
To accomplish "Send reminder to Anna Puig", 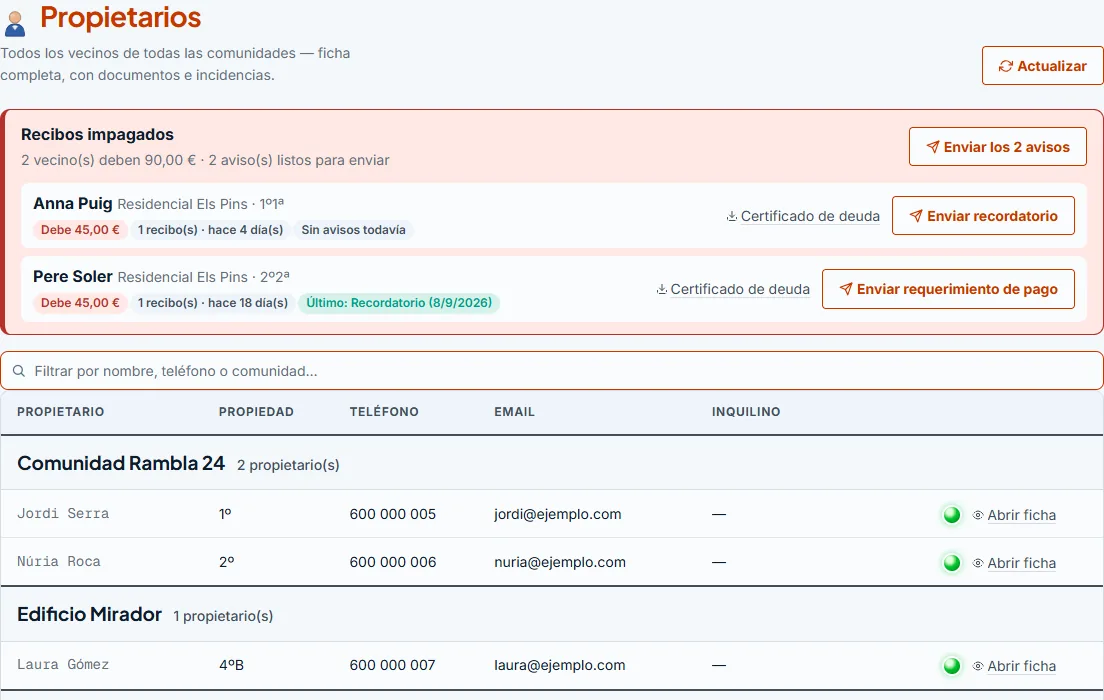I will [983, 215].
